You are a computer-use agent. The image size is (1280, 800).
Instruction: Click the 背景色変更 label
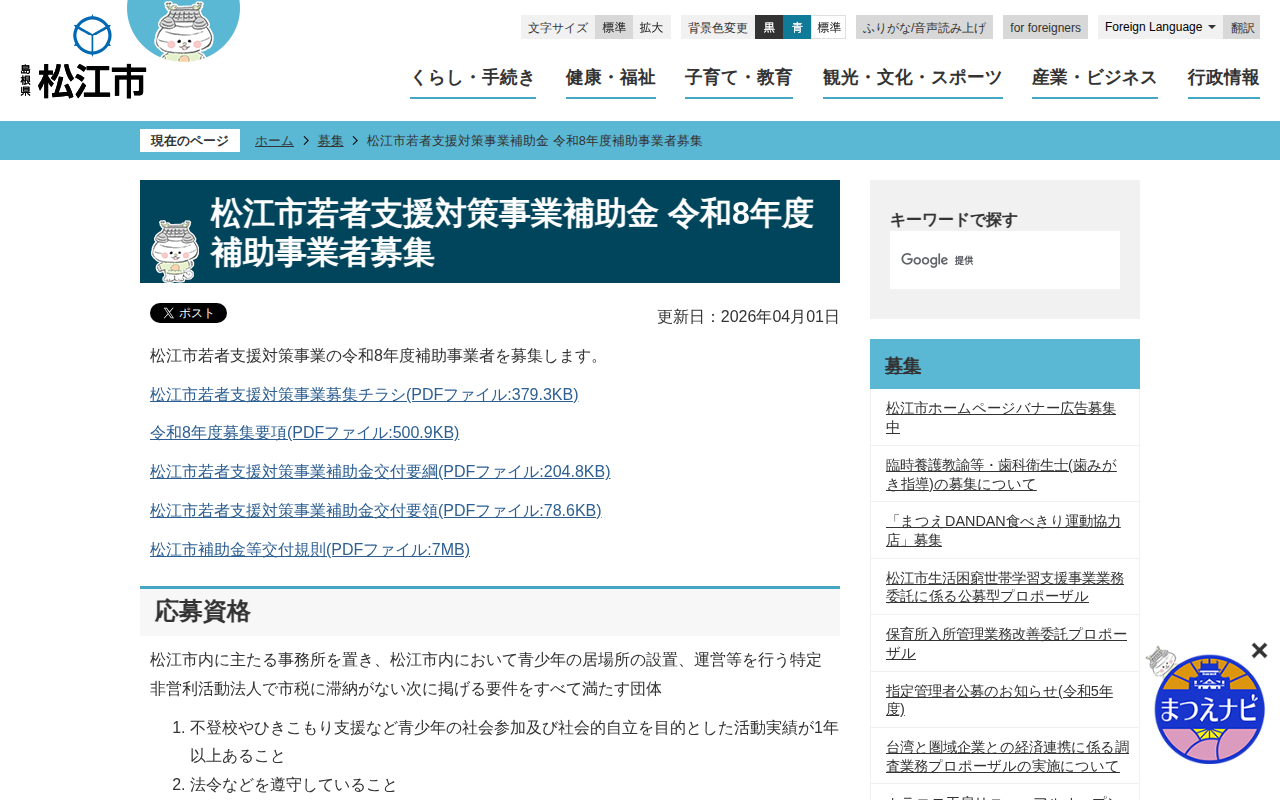pyautogui.click(x=718, y=27)
